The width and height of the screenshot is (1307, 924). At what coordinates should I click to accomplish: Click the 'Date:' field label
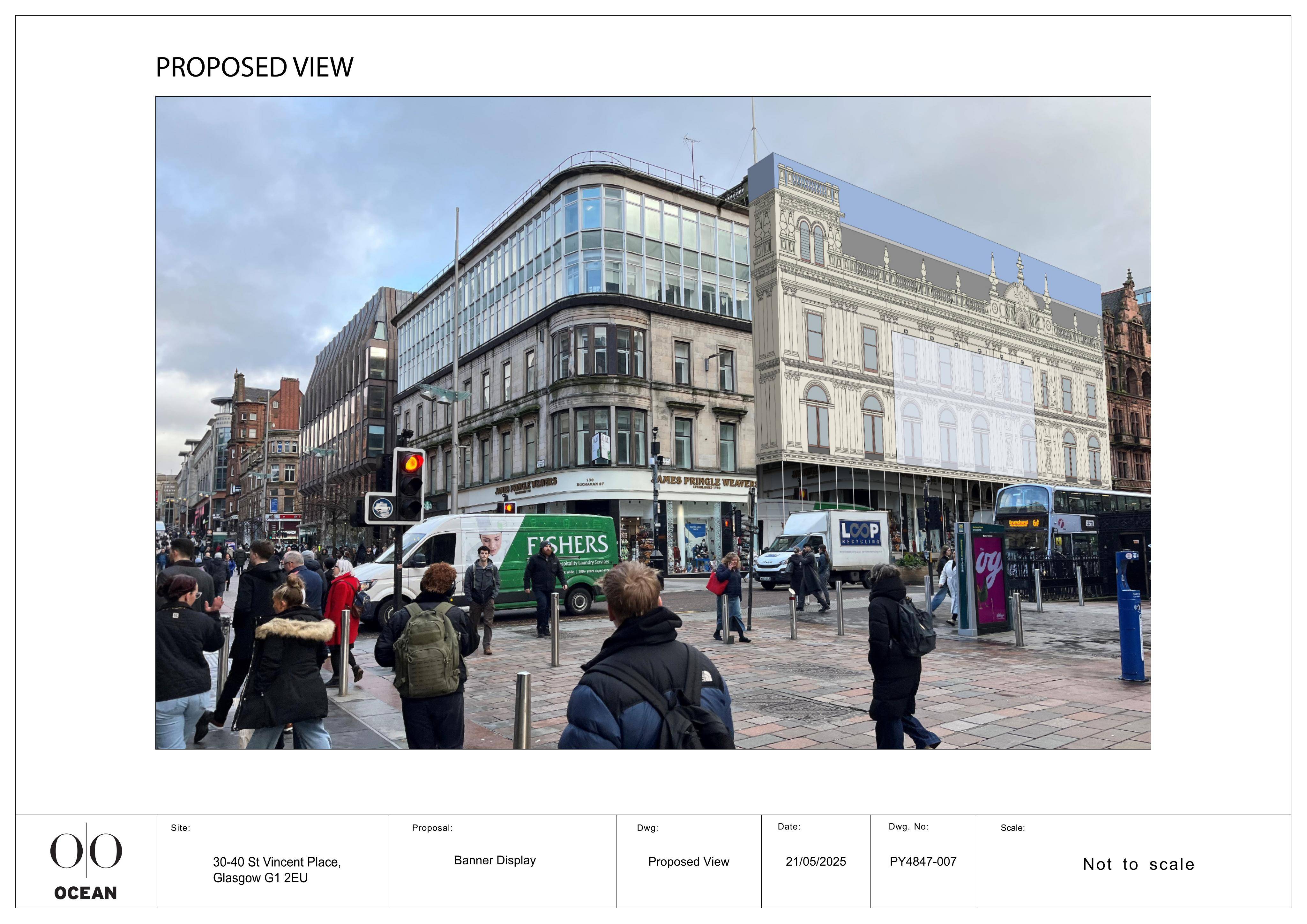[x=789, y=827]
